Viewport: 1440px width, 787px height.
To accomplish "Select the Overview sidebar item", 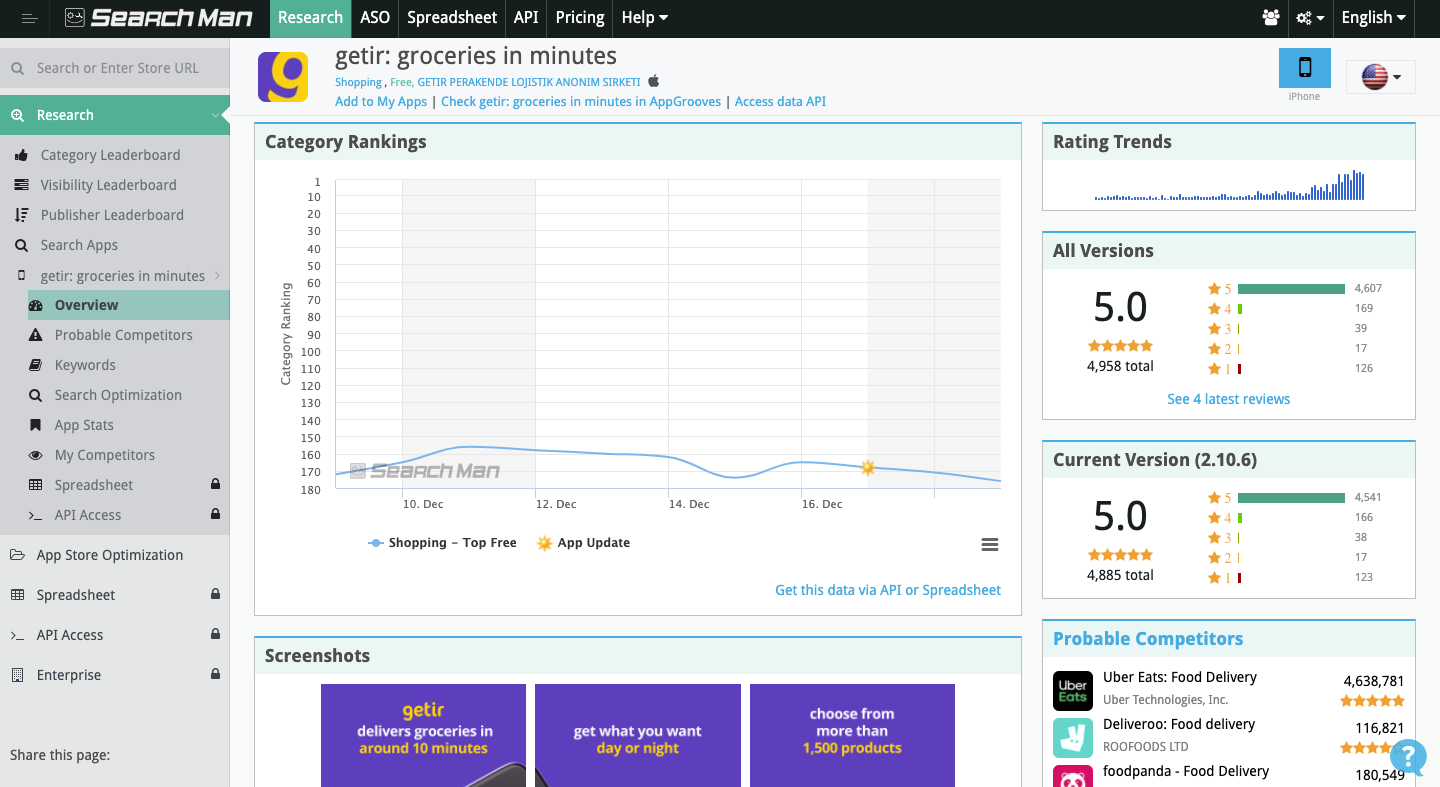I will click(x=129, y=305).
